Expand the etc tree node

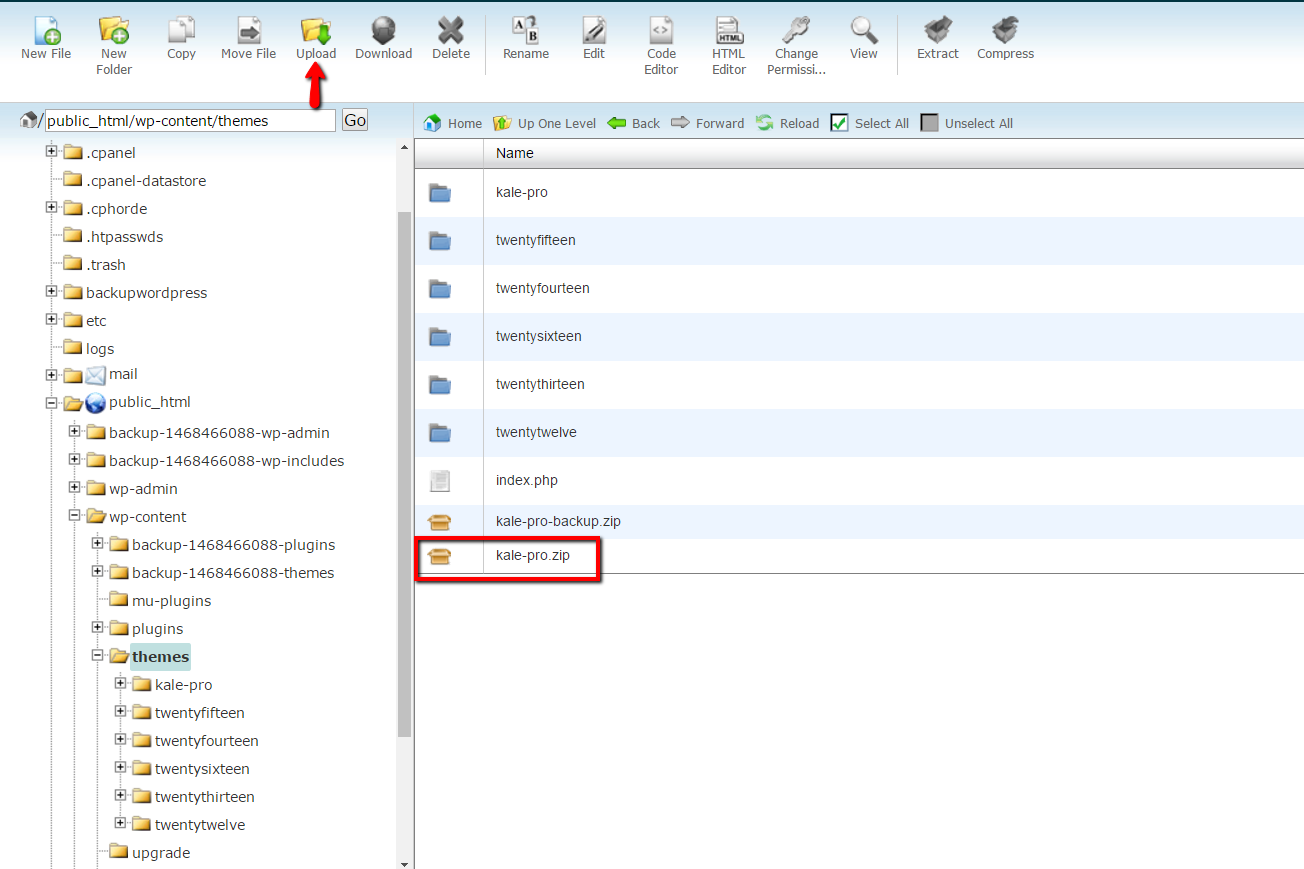point(51,320)
